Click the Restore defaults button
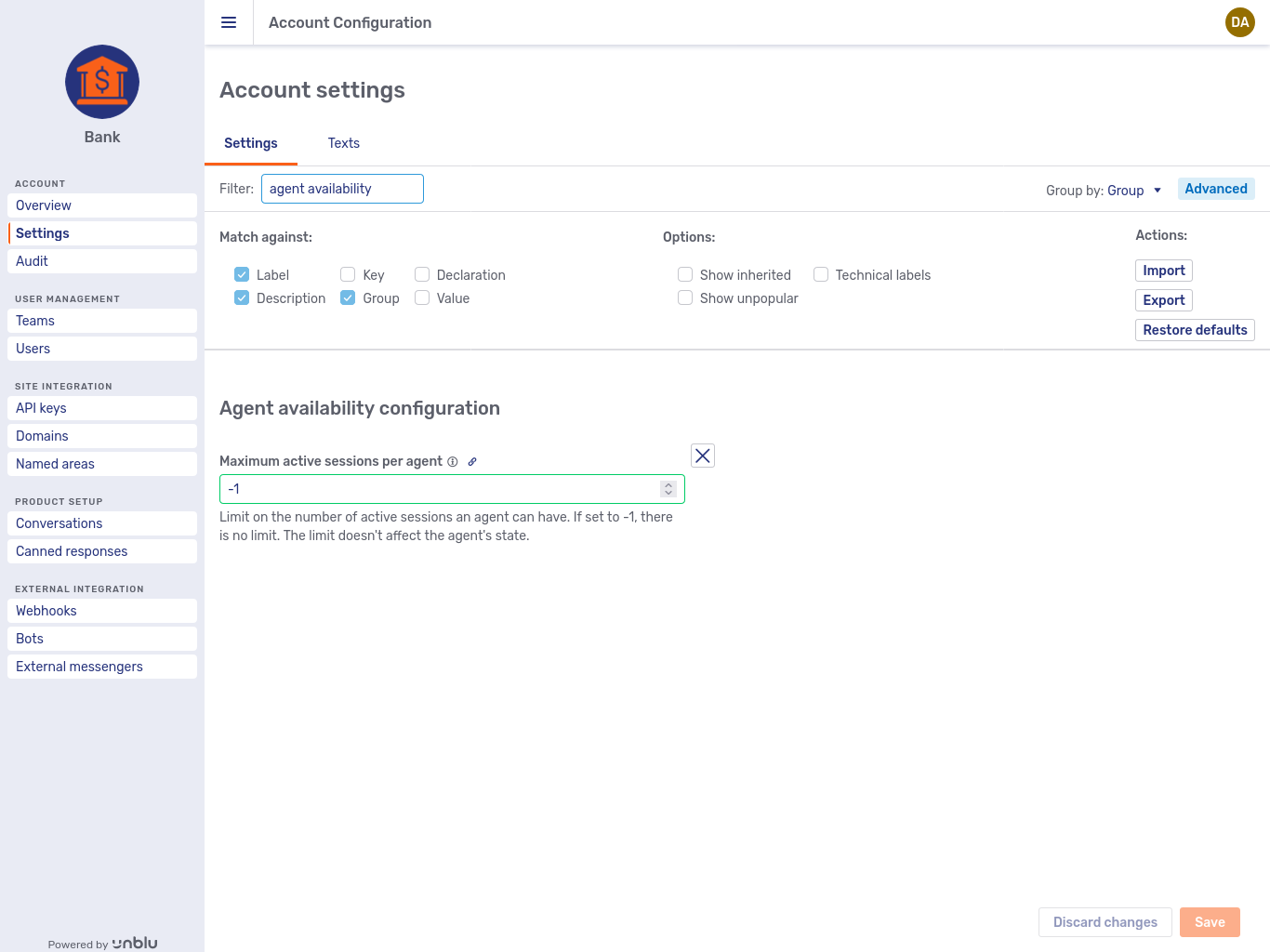 pyautogui.click(x=1195, y=330)
